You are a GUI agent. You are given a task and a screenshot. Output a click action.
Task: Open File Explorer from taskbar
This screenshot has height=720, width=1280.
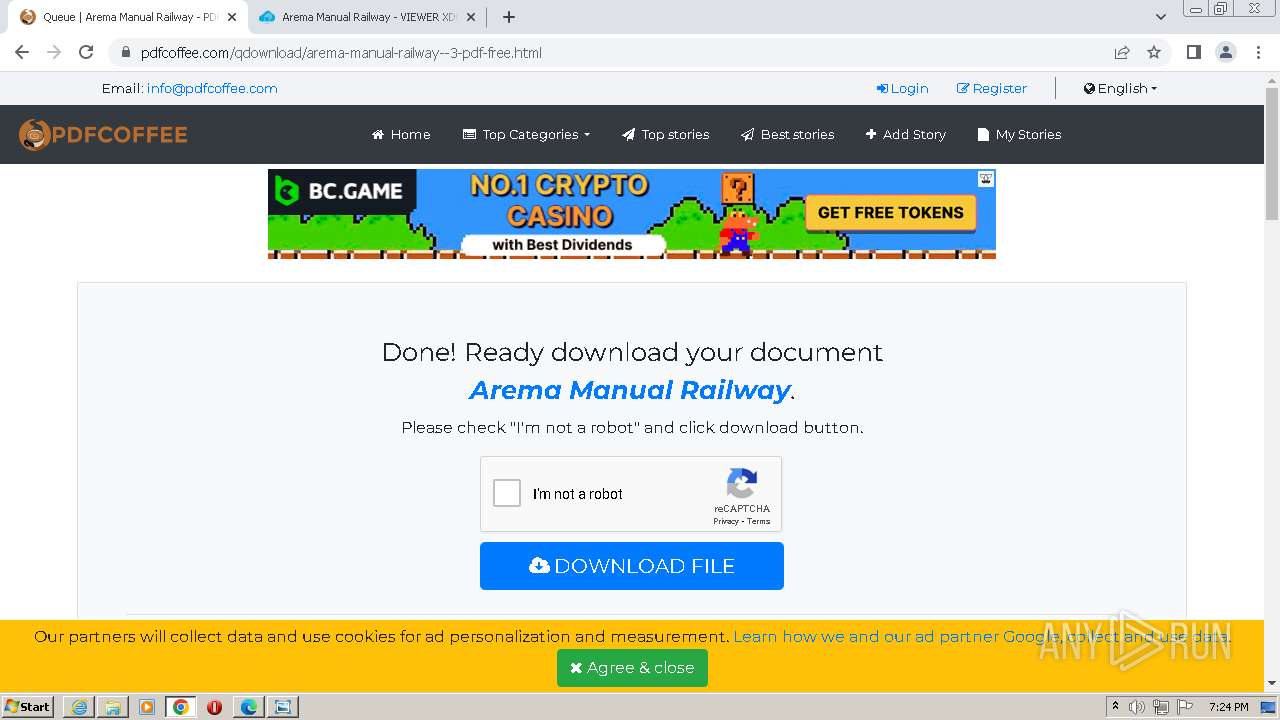(x=113, y=707)
